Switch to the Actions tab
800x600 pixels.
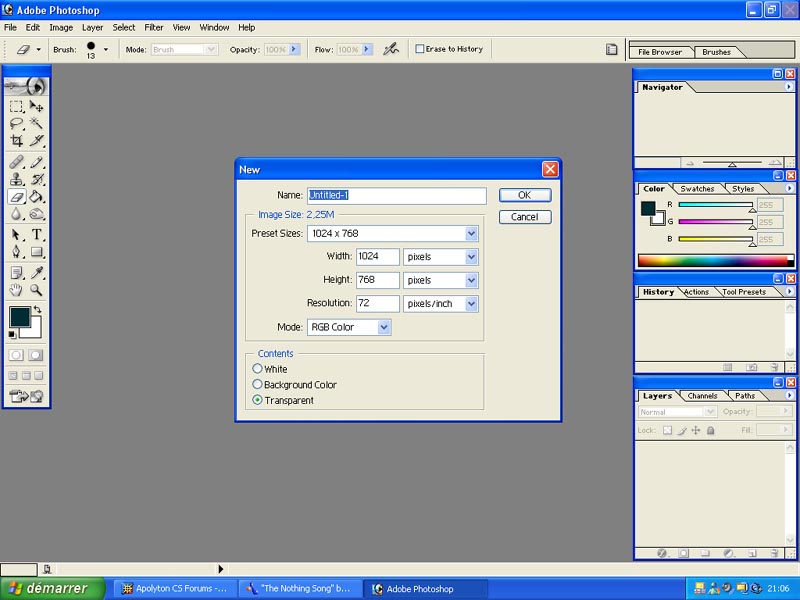tap(696, 292)
